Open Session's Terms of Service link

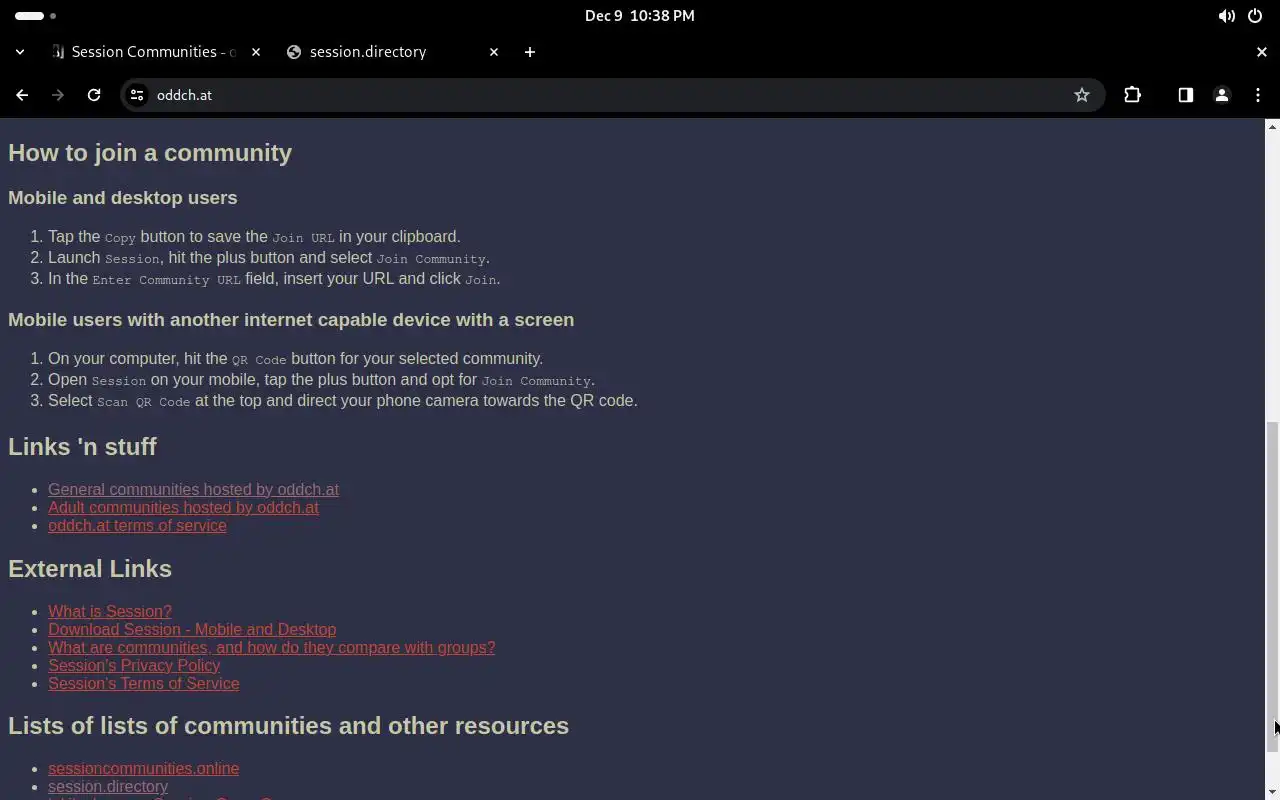coord(144,683)
